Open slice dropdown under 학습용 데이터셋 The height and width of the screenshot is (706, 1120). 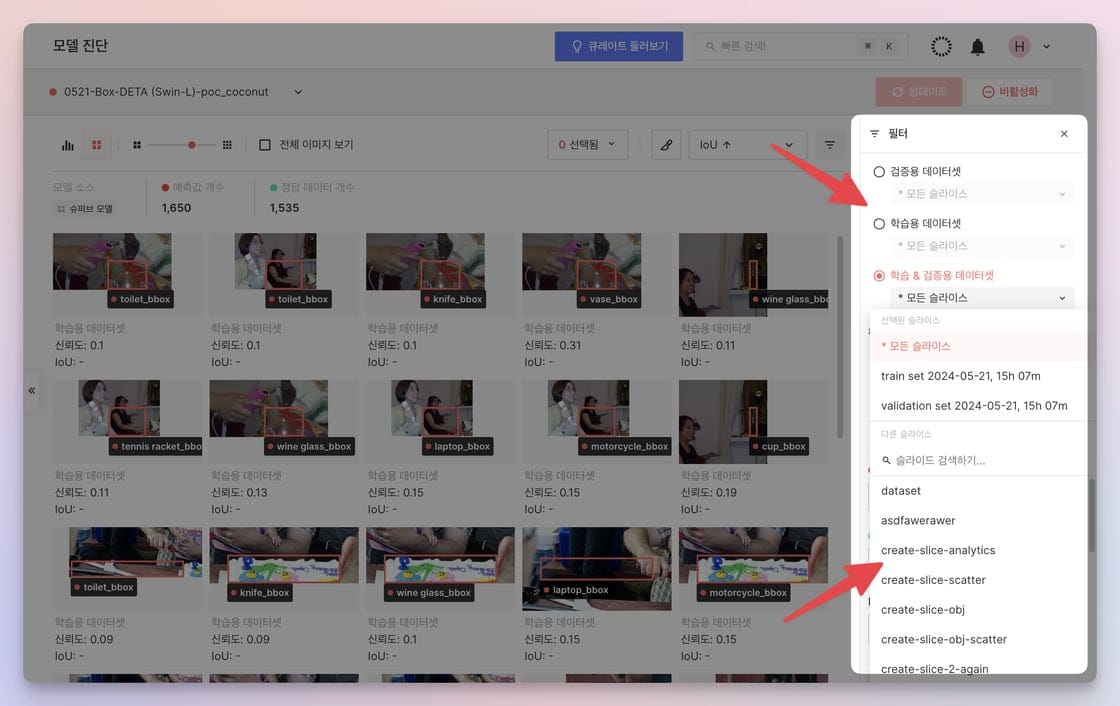981,246
